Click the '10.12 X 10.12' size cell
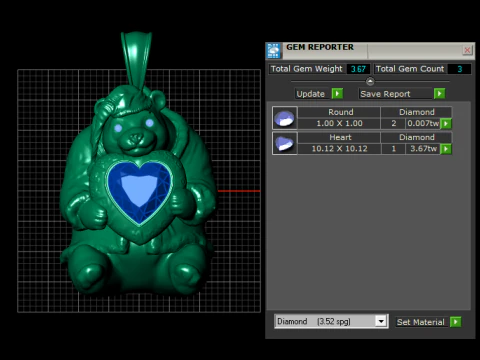This screenshot has width=480, height=360. point(339,149)
